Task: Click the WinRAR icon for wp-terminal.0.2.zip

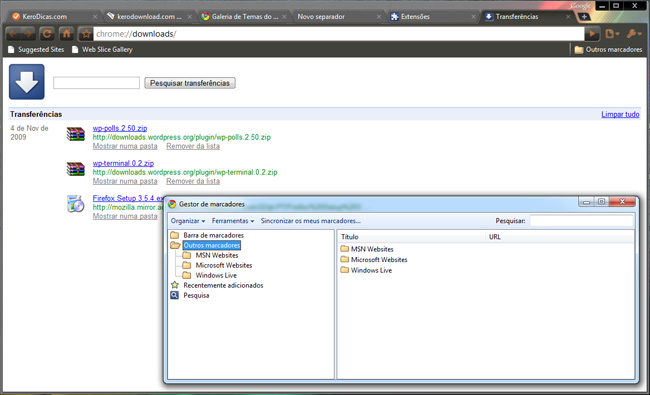Action: [75, 169]
